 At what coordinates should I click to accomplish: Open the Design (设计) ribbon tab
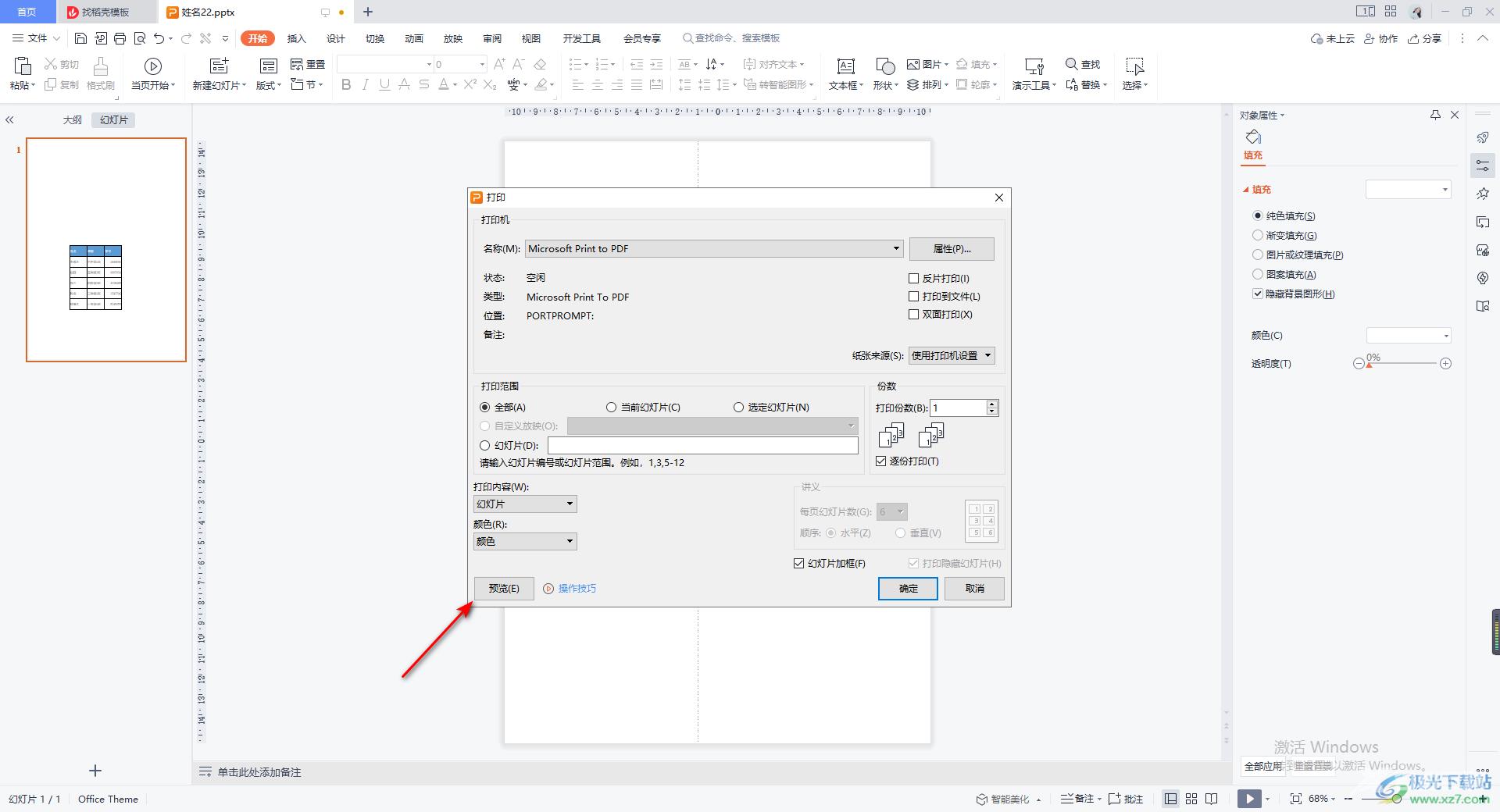tap(336, 38)
